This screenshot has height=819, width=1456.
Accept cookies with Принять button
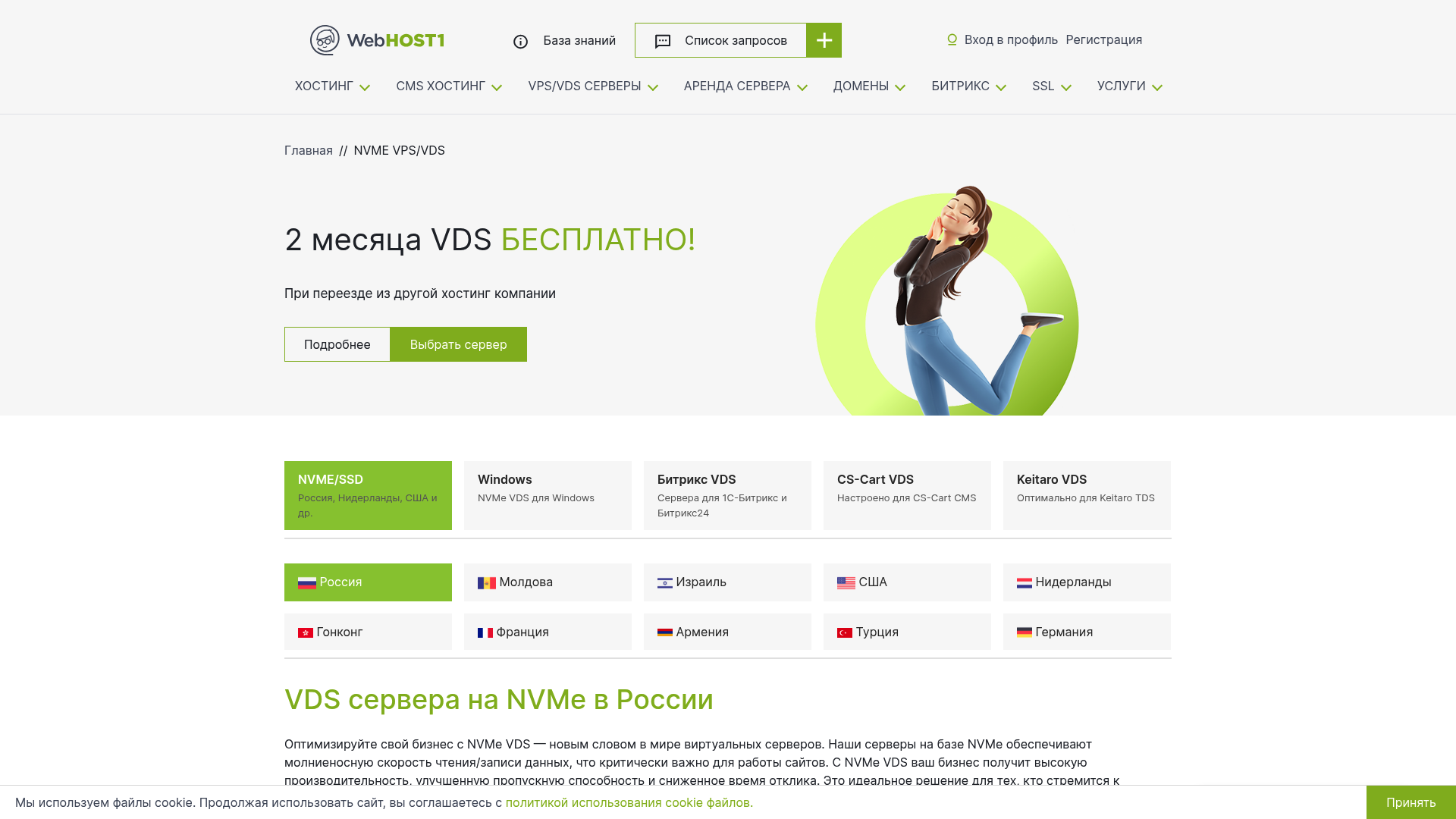(1411, 802)
